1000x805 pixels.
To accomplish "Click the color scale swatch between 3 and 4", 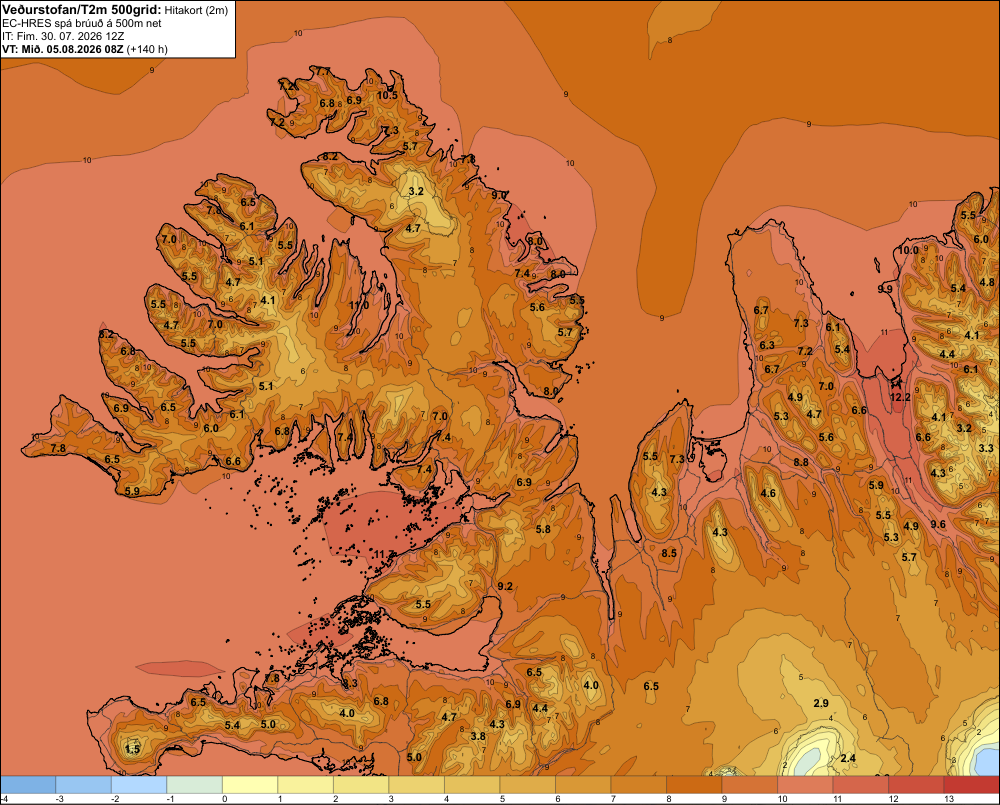I will point(416,785).
